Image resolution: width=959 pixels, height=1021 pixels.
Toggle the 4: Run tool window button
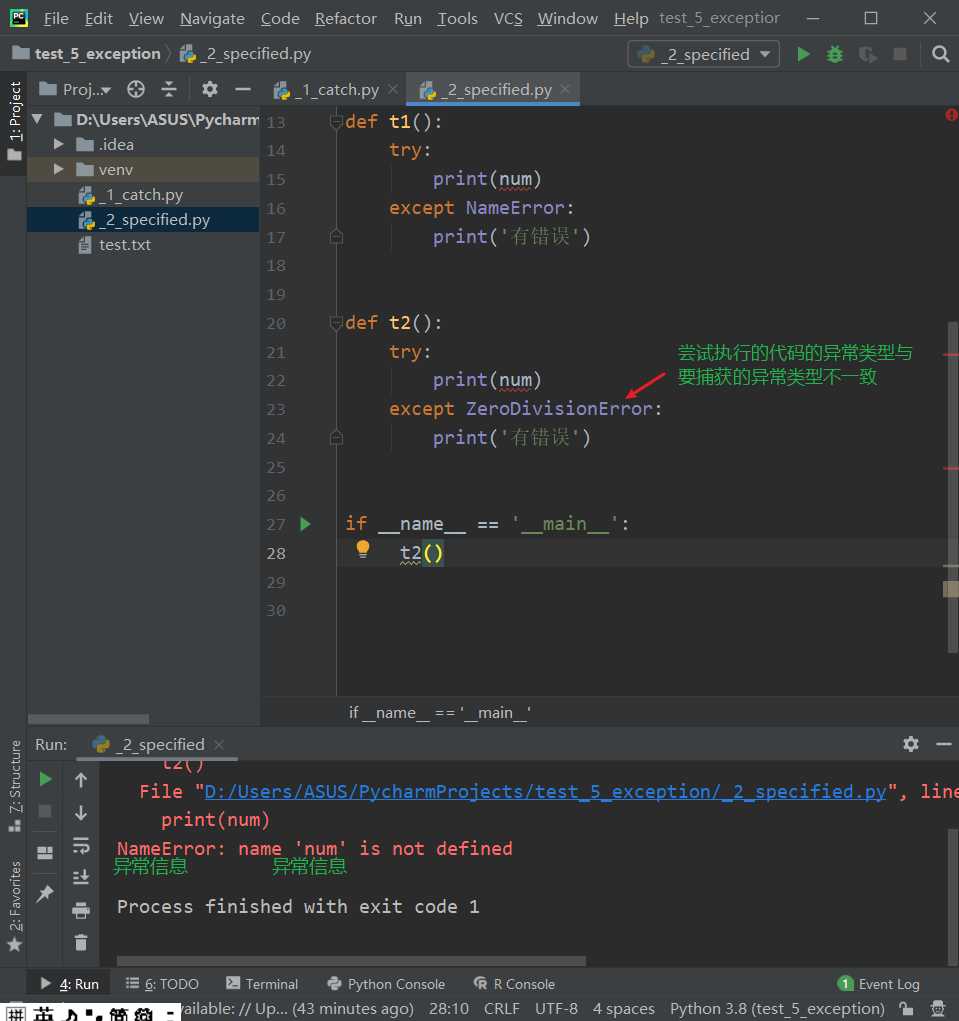coord(70,984)
